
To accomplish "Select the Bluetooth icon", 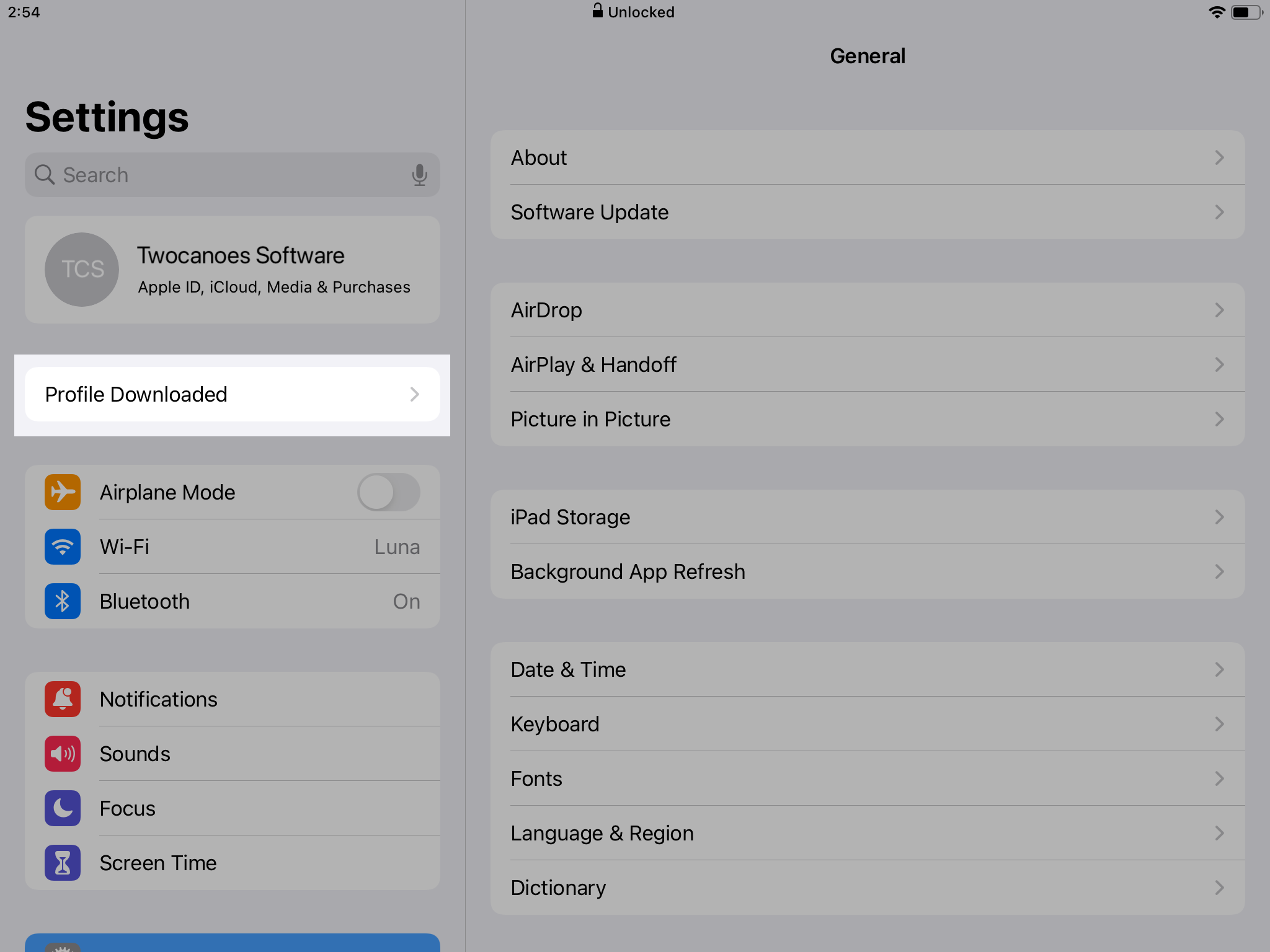I will 62,601.
